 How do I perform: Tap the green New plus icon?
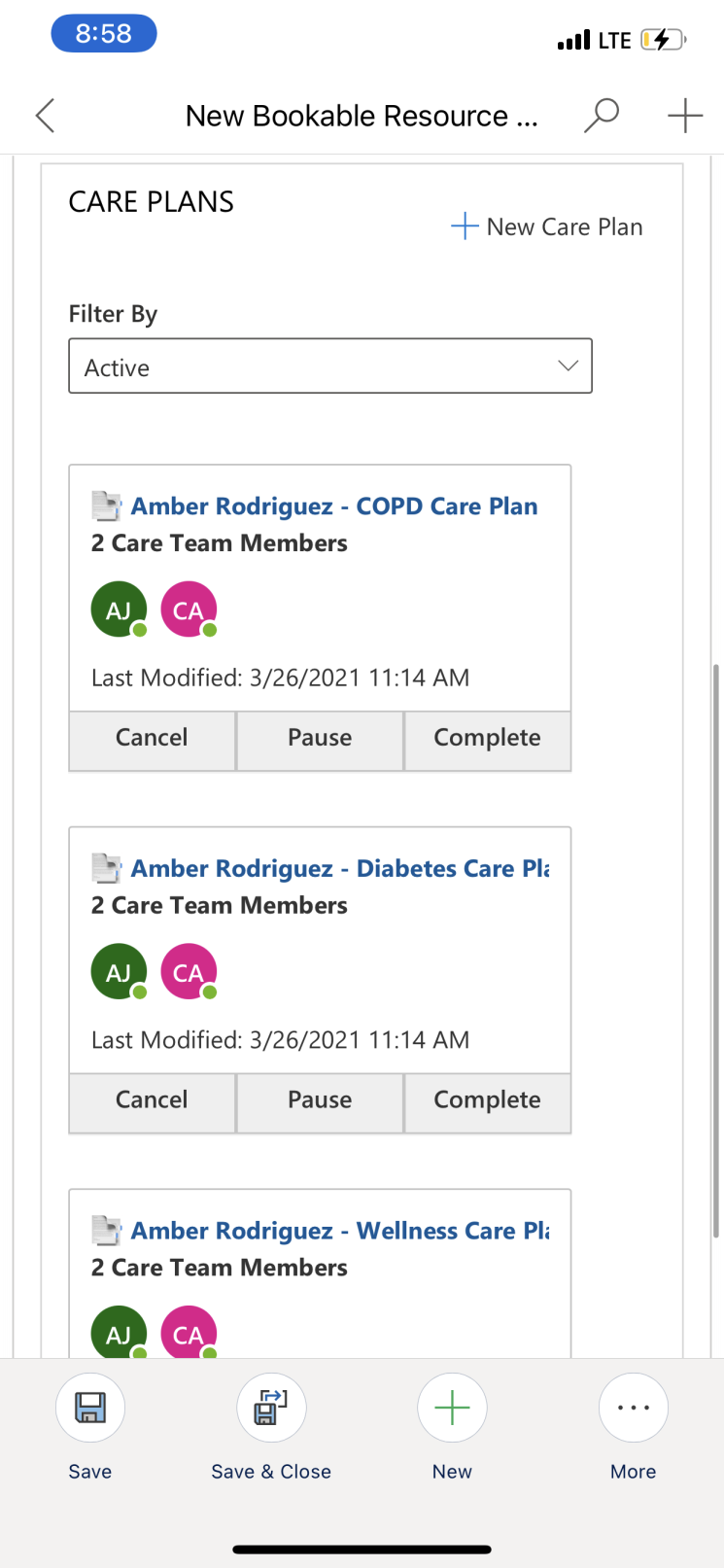(x=452, y=1408)
